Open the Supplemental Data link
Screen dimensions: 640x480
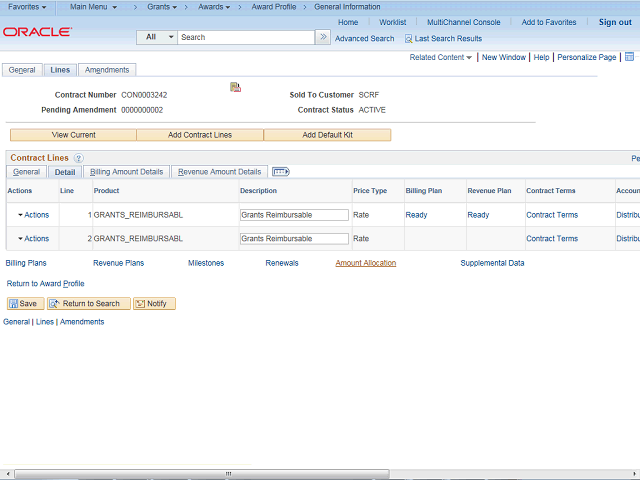coord(492,263)
